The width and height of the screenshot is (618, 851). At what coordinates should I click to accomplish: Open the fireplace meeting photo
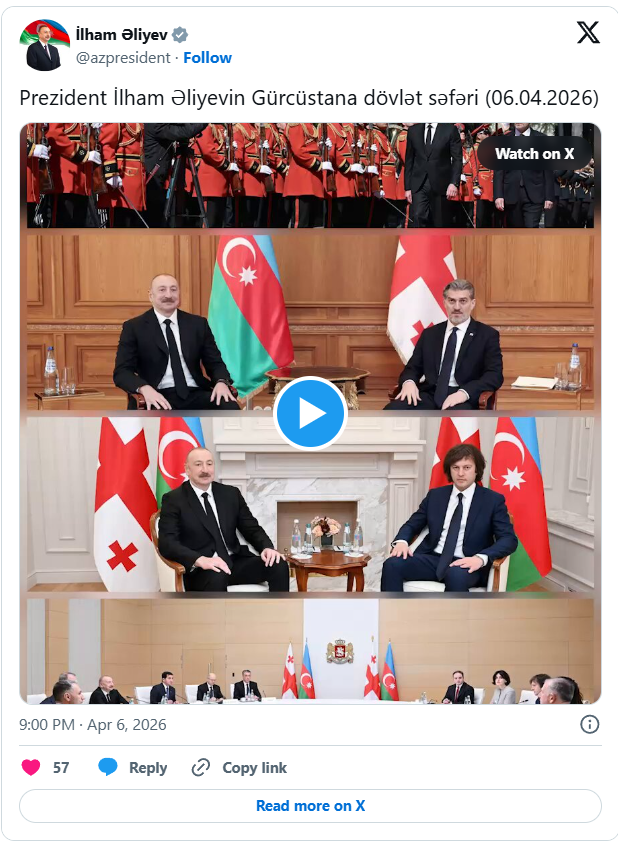tap(310, 504)
